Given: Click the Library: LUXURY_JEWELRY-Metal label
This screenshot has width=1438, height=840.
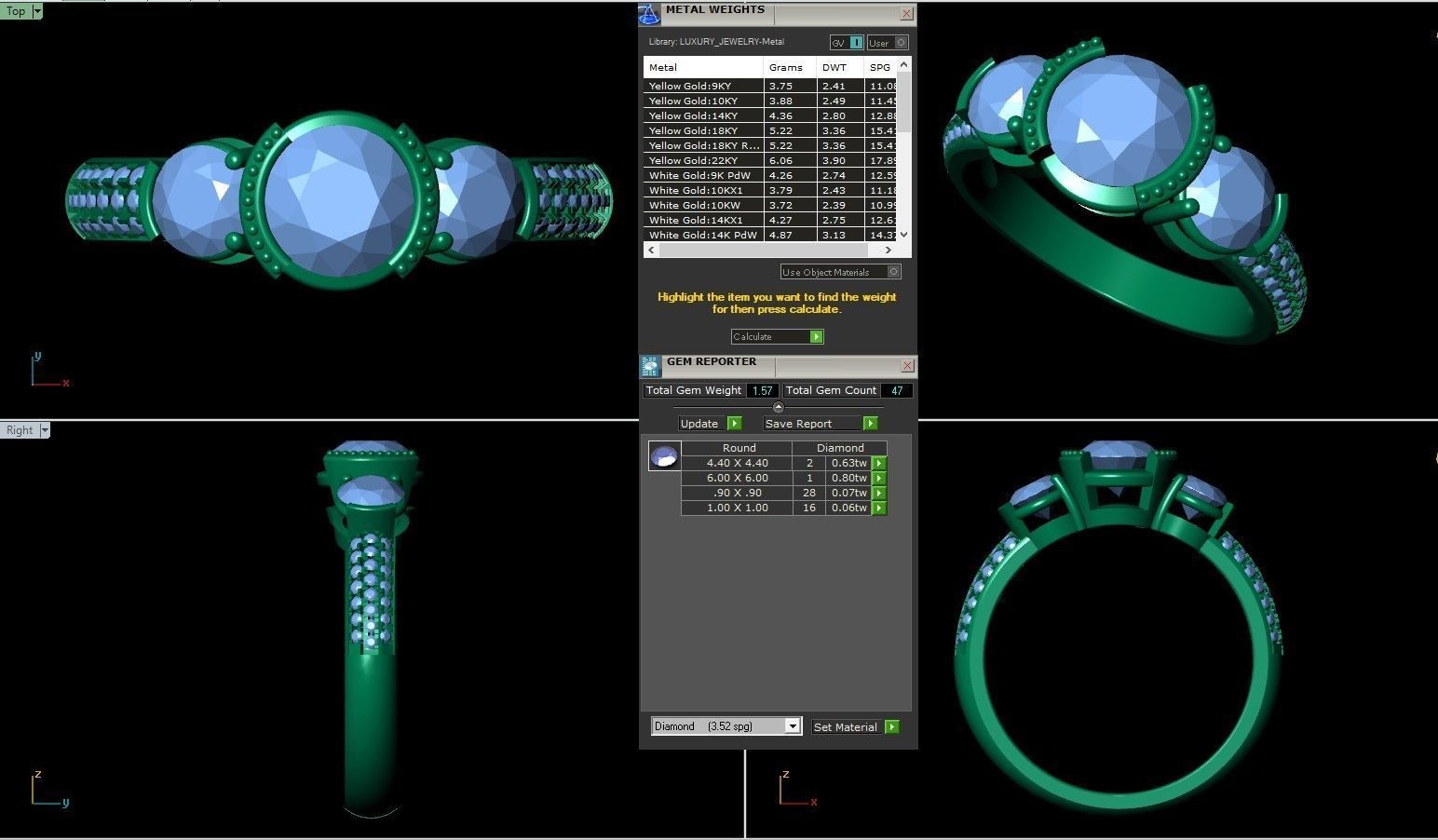Looking at the screenshot, I should (x=716, y=42).
